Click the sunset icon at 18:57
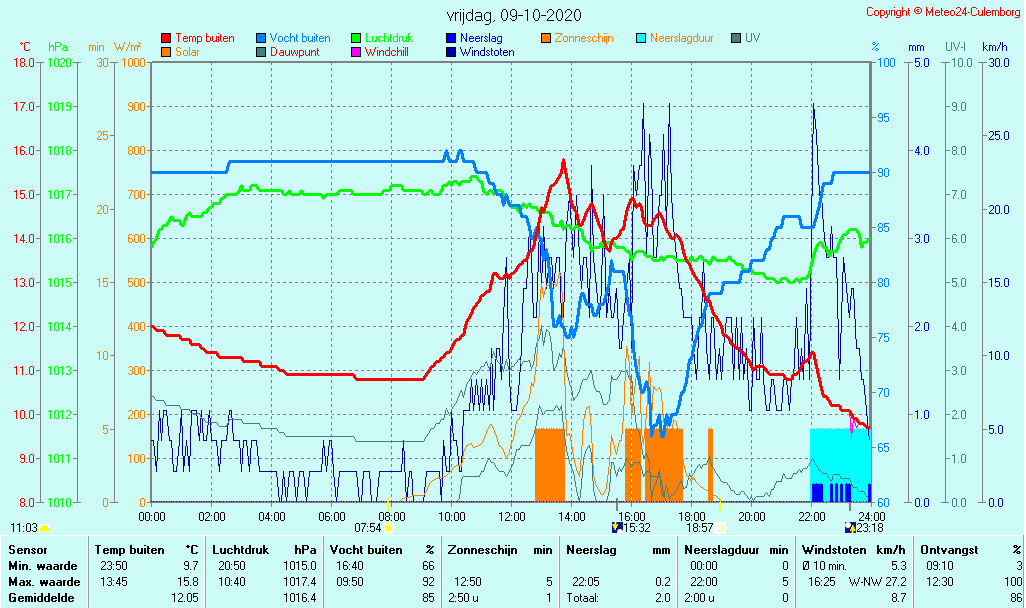 tap(720, 528)
